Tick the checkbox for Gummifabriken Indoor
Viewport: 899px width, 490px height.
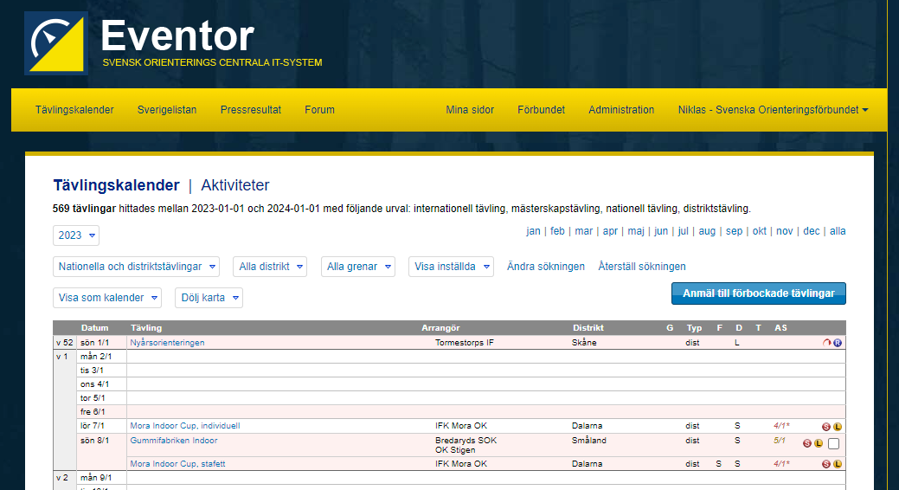pos(834,444)
